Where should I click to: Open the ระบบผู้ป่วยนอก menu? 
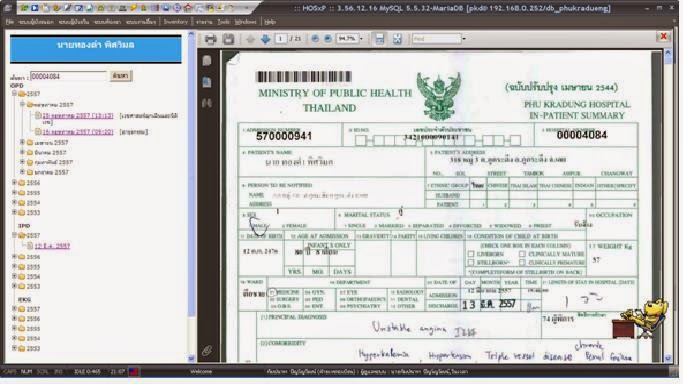click(36, 21)
